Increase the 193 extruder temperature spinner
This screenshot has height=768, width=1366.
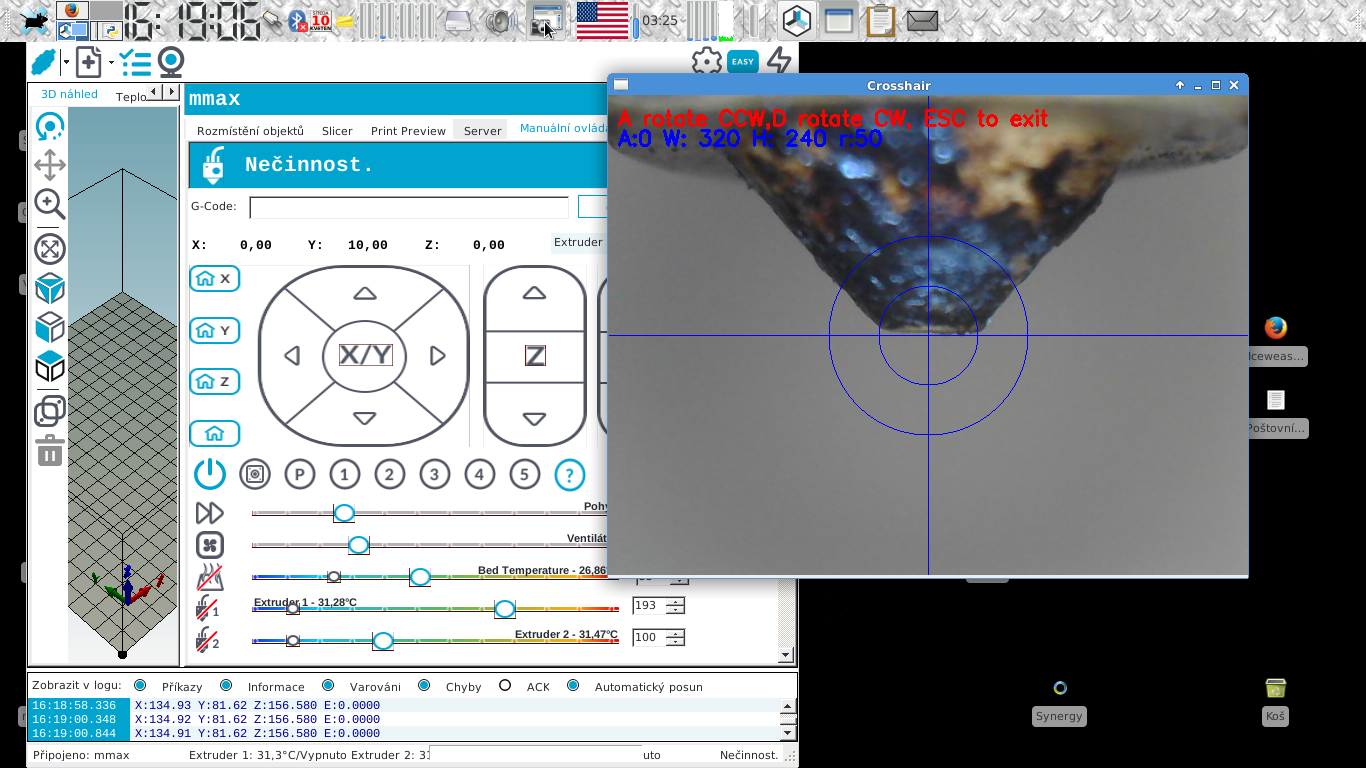pos(676,601)
